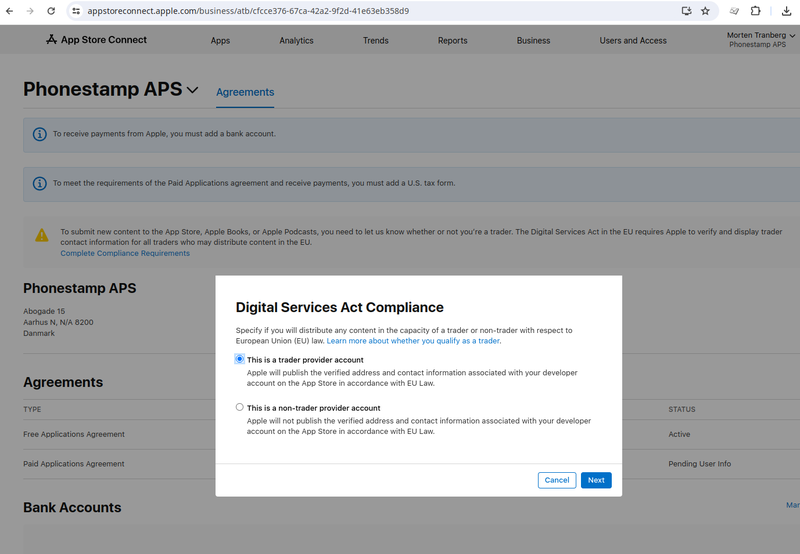Open the Analytics menu
The image size is (800, 554).
(296, 41)
